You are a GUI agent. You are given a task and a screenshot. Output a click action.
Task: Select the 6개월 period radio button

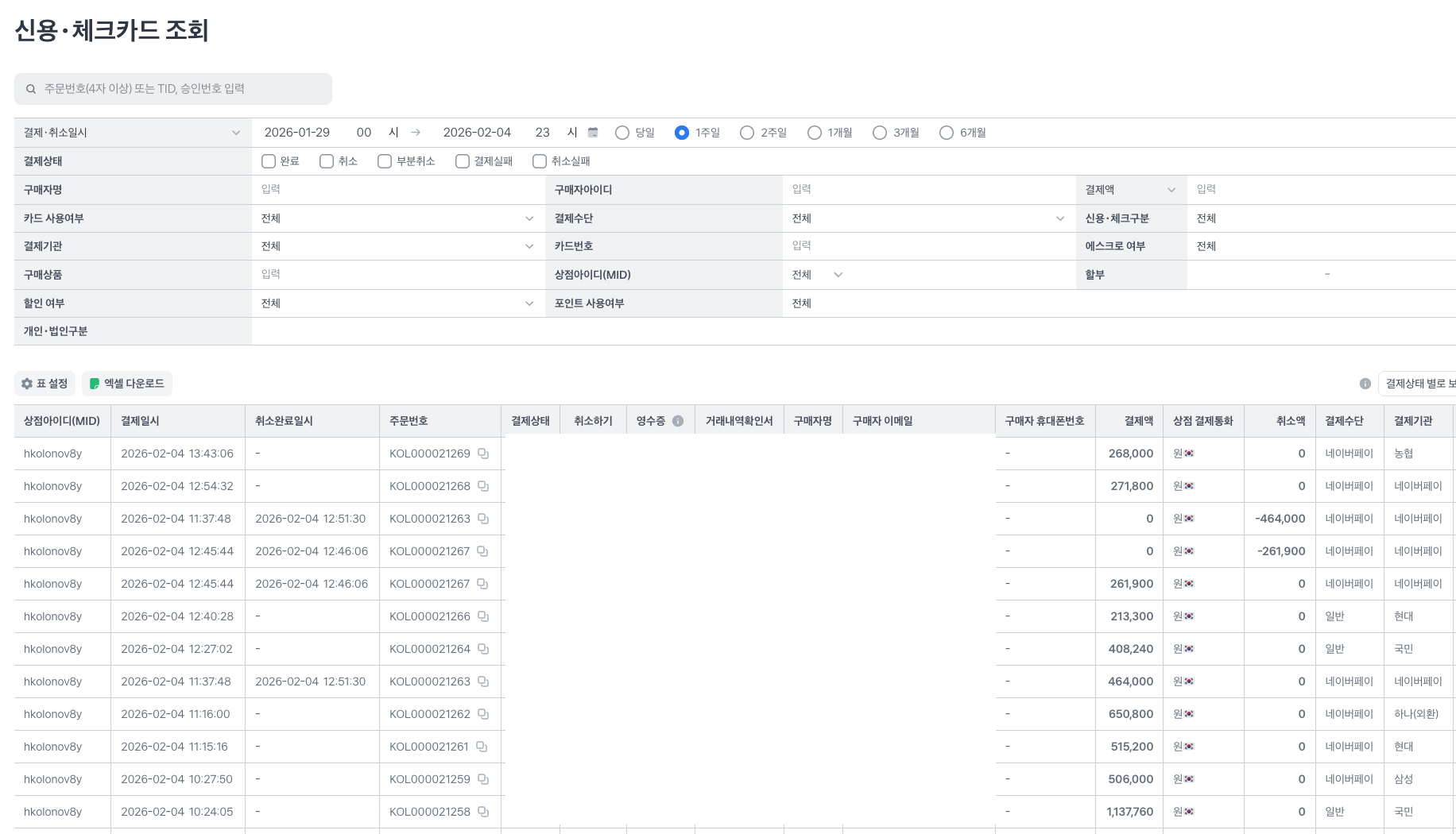(947, 133)
